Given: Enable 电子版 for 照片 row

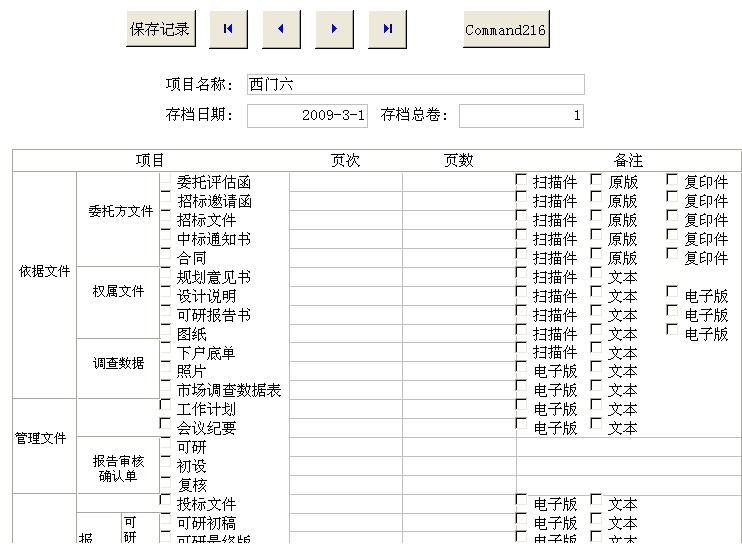Looking at the screenshot, I should coord(521,367).
